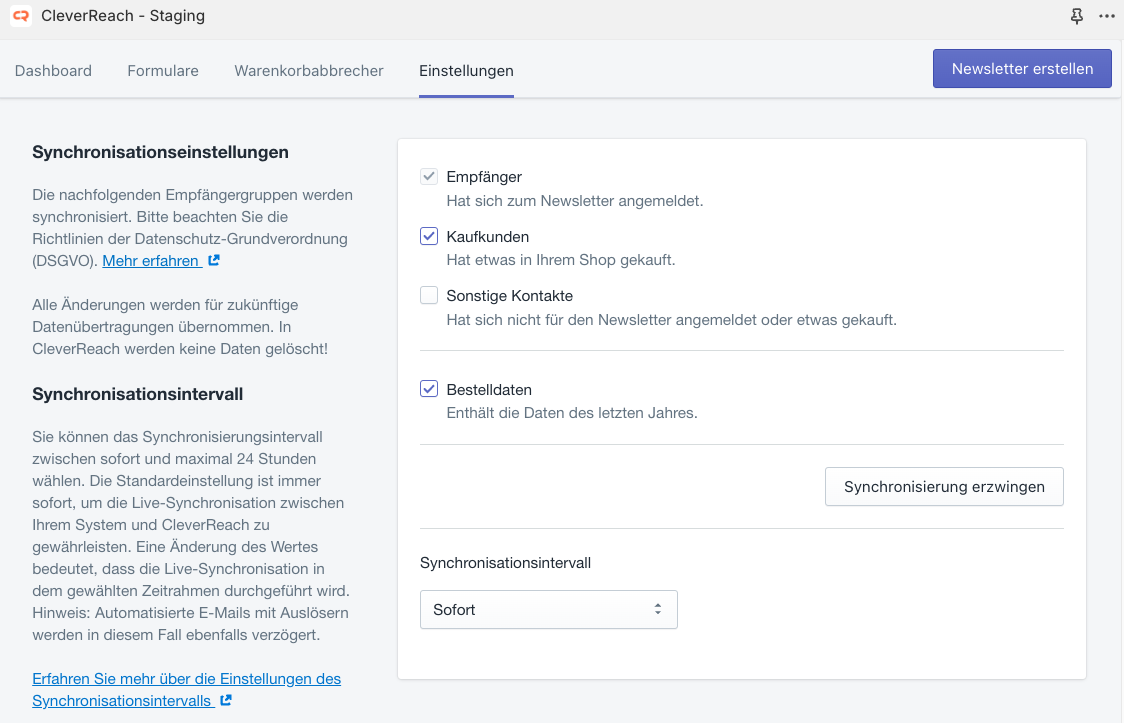Click the Empfänger label text

[484, 177]
